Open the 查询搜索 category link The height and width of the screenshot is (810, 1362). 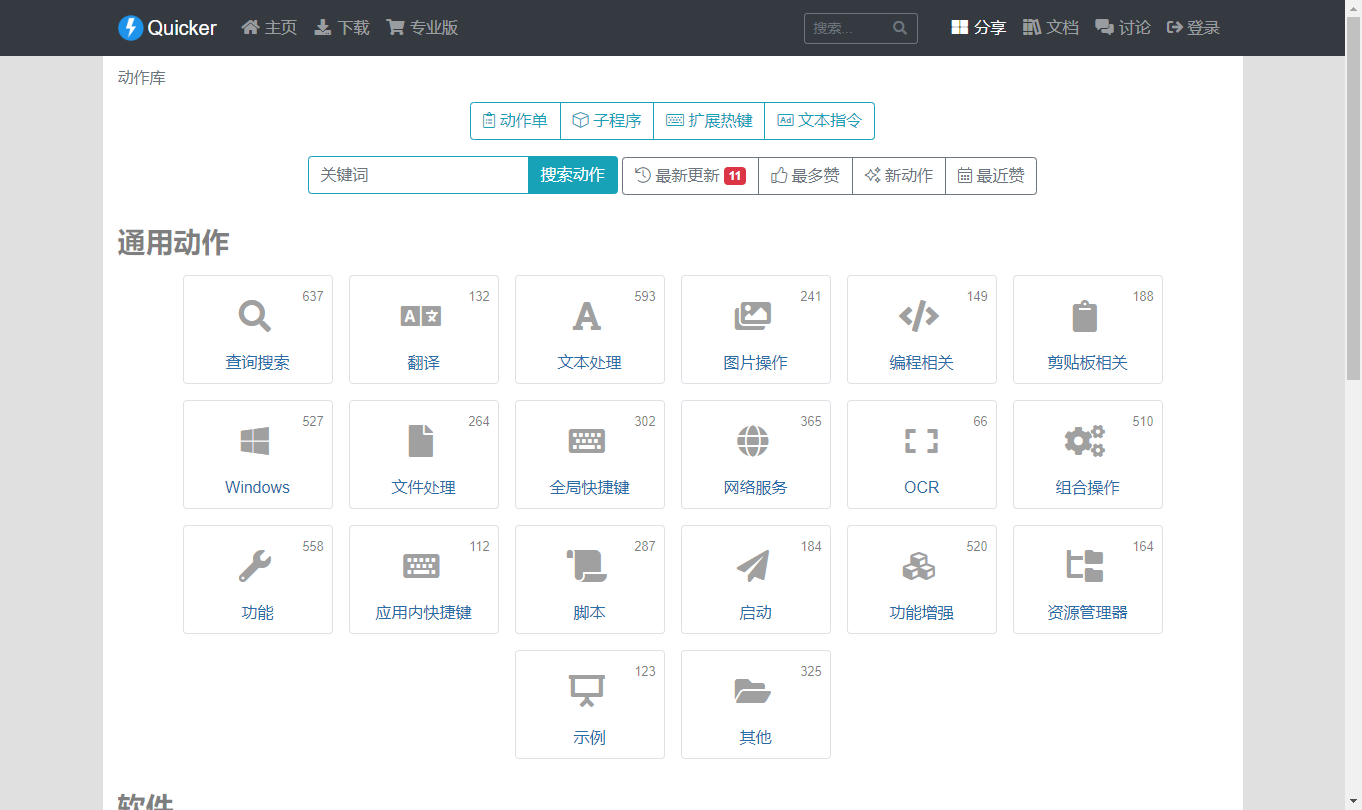click(258, 362)
